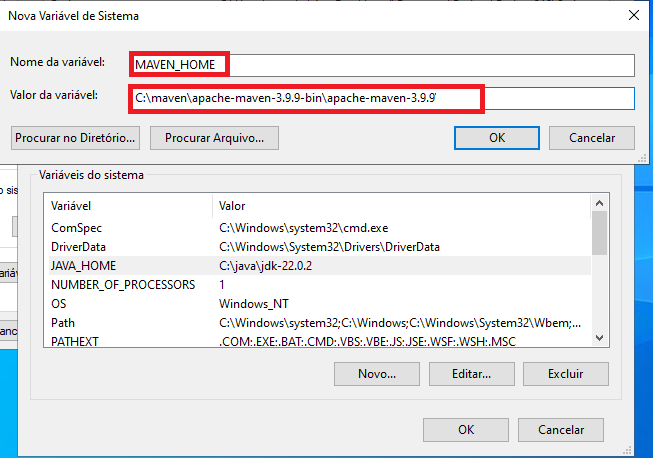Click the variable list scroll up arrow
Image resolution: width=653 pixels, height=458 pixels.
coord(599,203)
